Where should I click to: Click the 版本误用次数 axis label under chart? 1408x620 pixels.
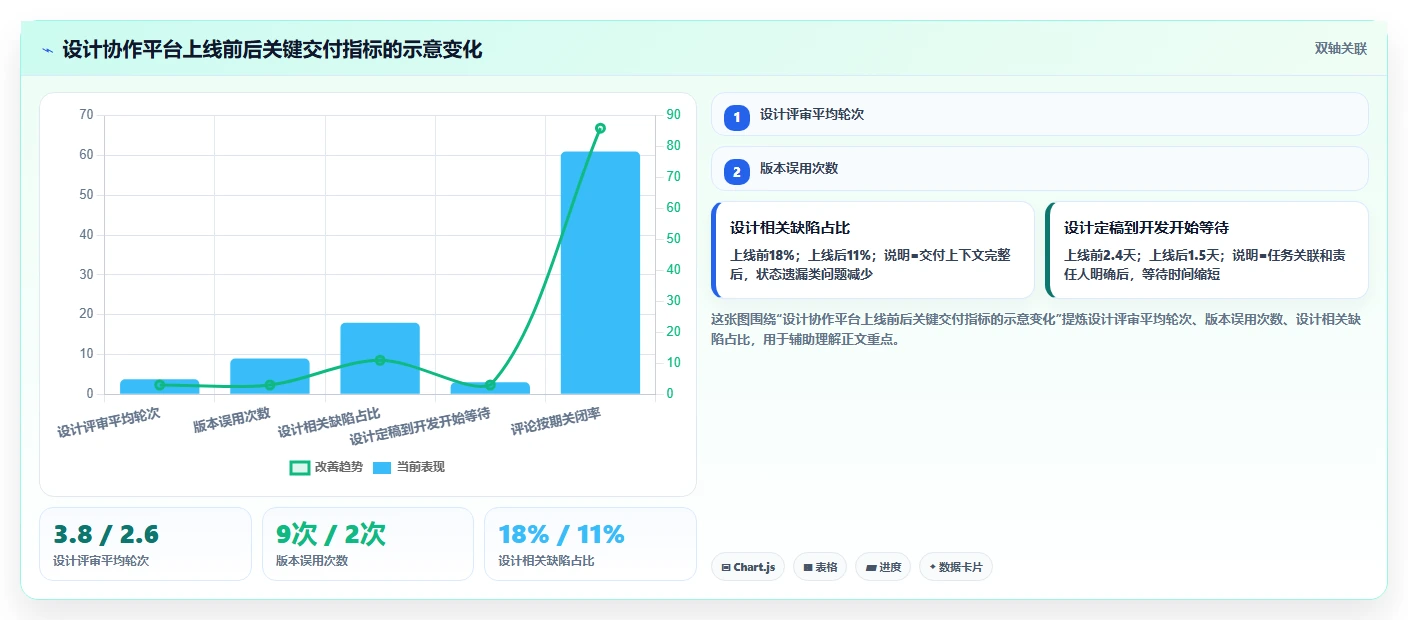[x=231, y=420]
